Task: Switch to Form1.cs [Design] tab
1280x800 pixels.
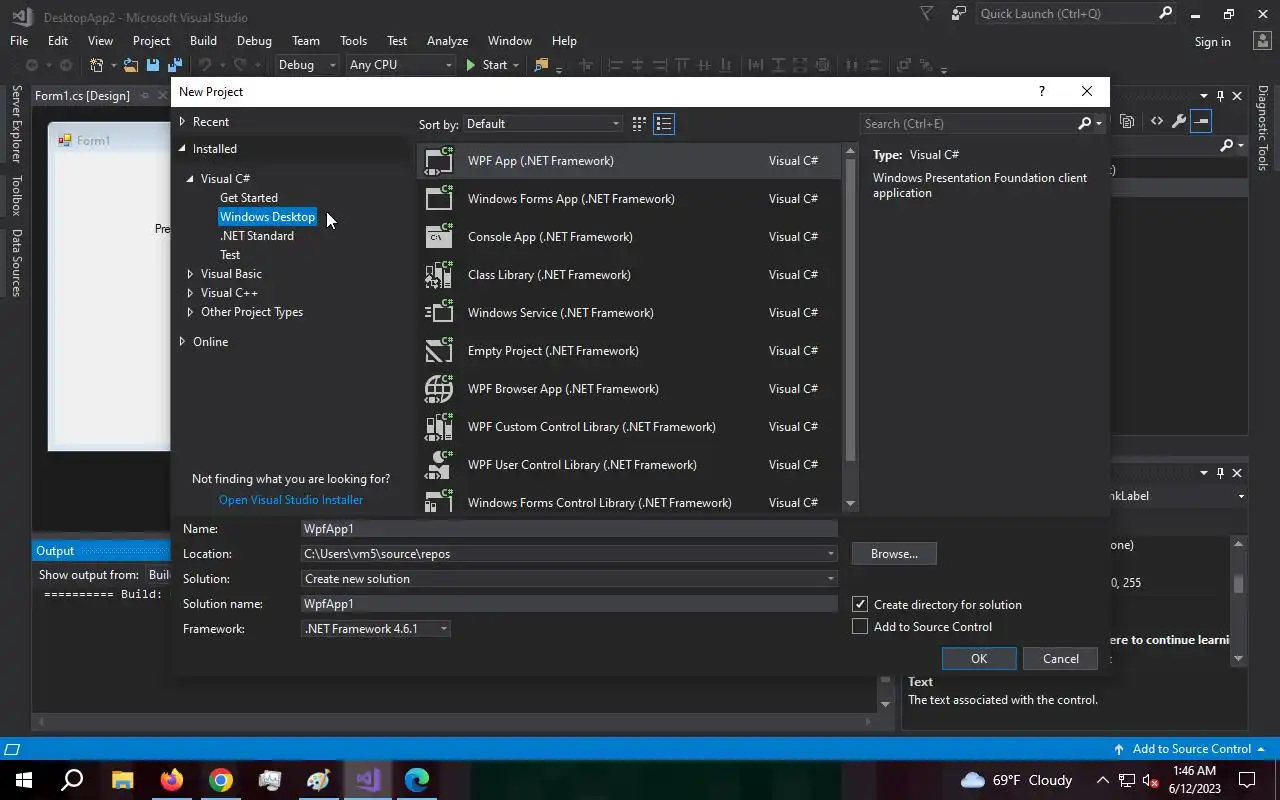Action: (x=82, y=95)
